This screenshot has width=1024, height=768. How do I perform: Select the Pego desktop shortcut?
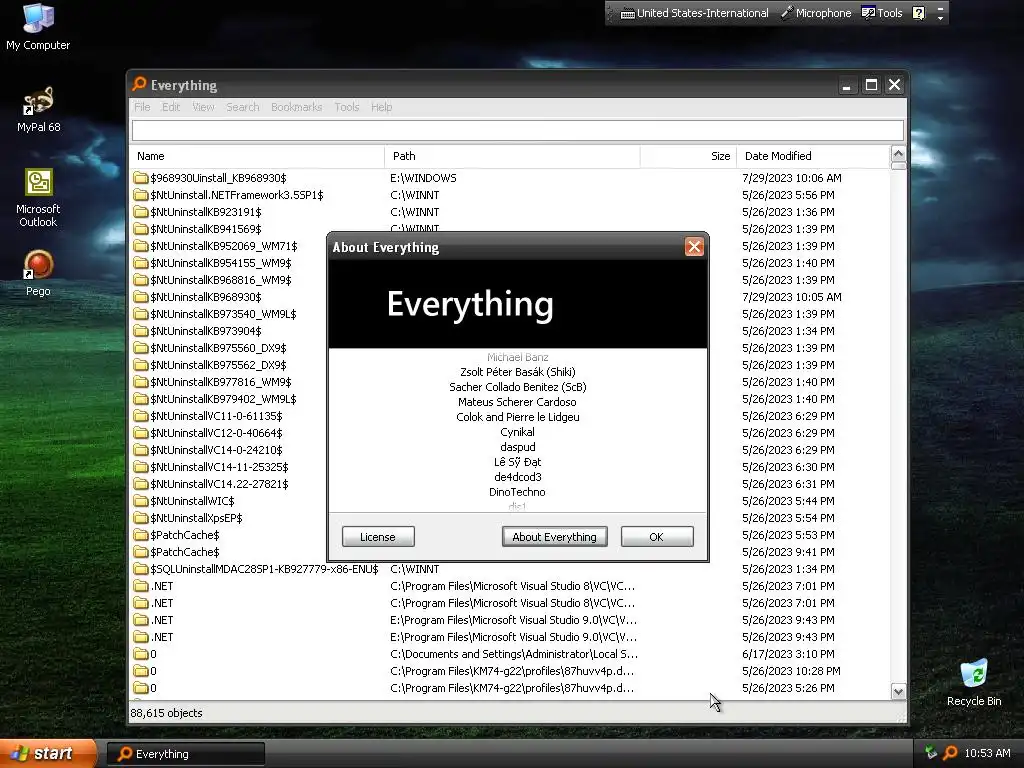[x=38, y=273]
